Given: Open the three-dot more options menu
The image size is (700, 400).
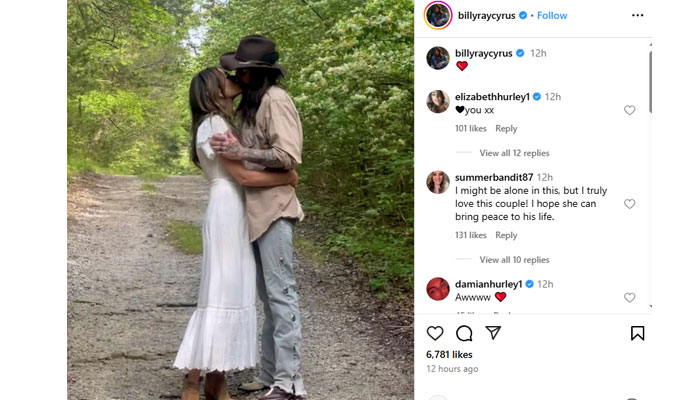Looking at the screenshot, I should point(638,15).
